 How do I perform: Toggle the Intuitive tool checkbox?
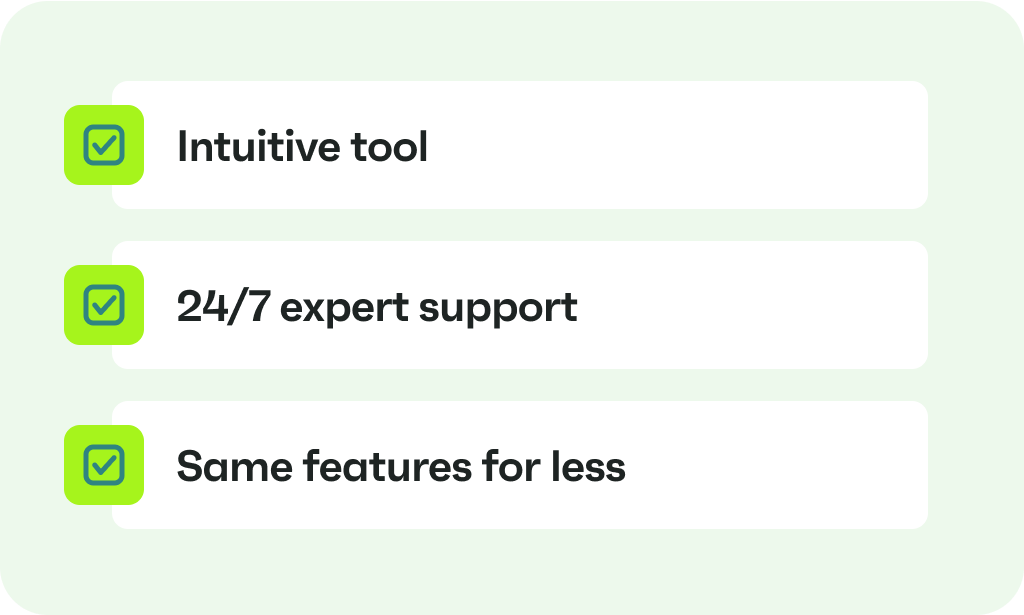104,145
